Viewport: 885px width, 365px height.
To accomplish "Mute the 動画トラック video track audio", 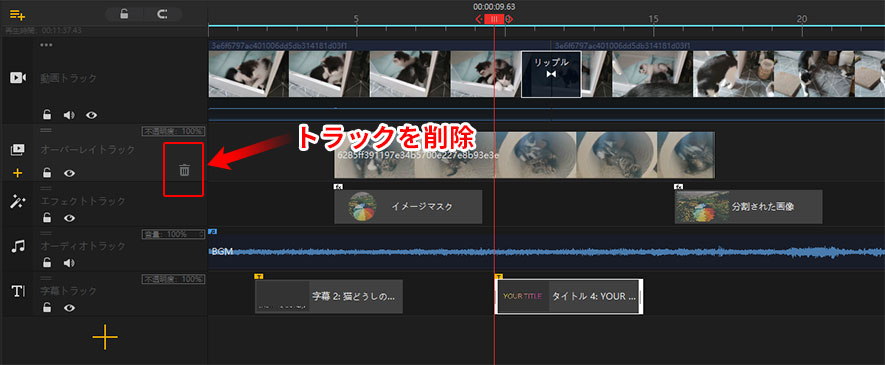I will [x=69, y=115].
